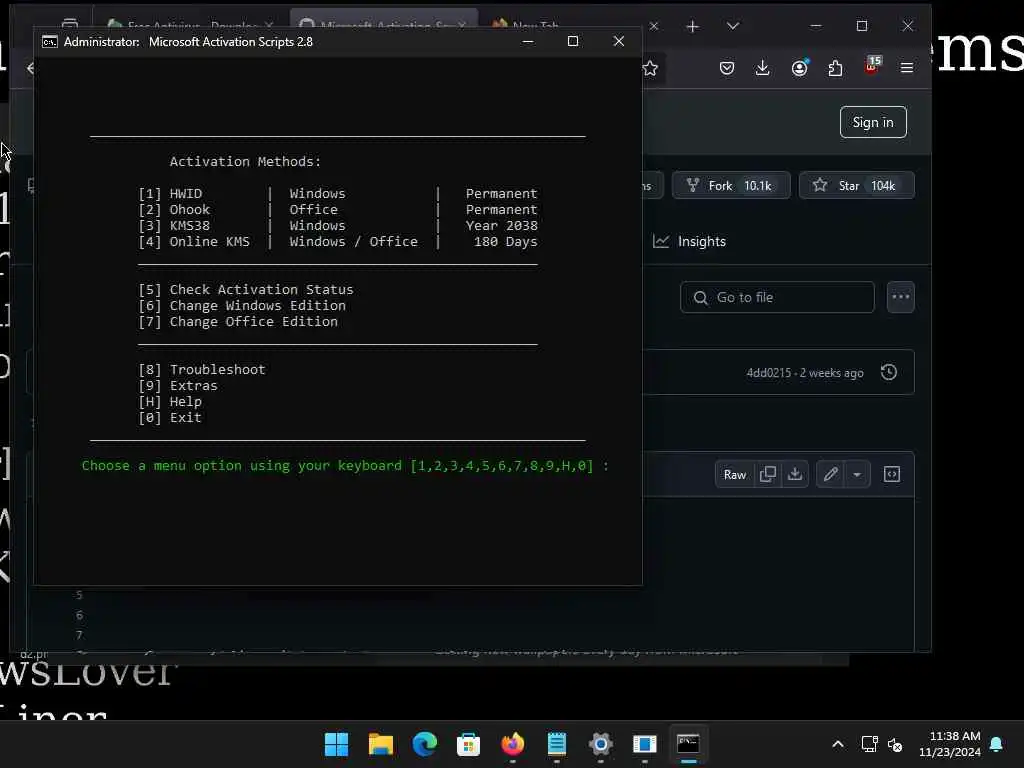The width and height of the screenshot is (1024, 768).
Task: Open the network status tray icon
Action: tap(869, 744)
